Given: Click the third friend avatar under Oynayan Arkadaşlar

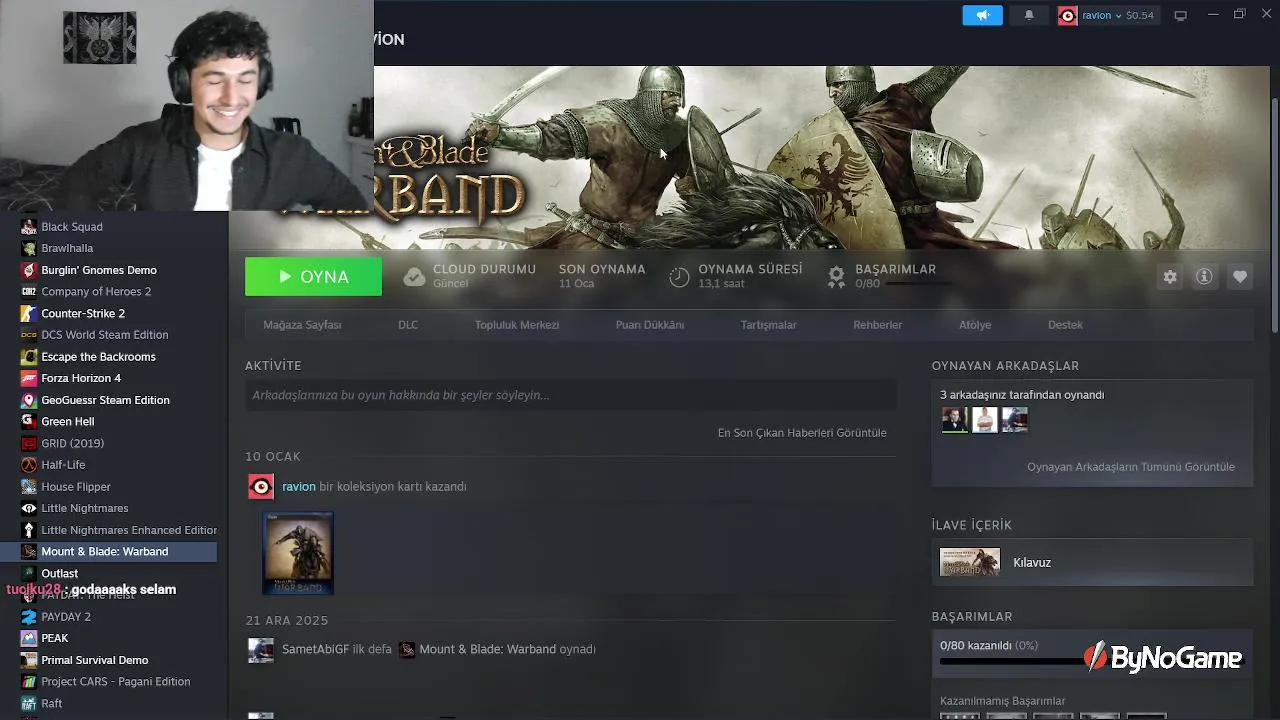Looking at the screenshot, I should [x=1015, y=420].
